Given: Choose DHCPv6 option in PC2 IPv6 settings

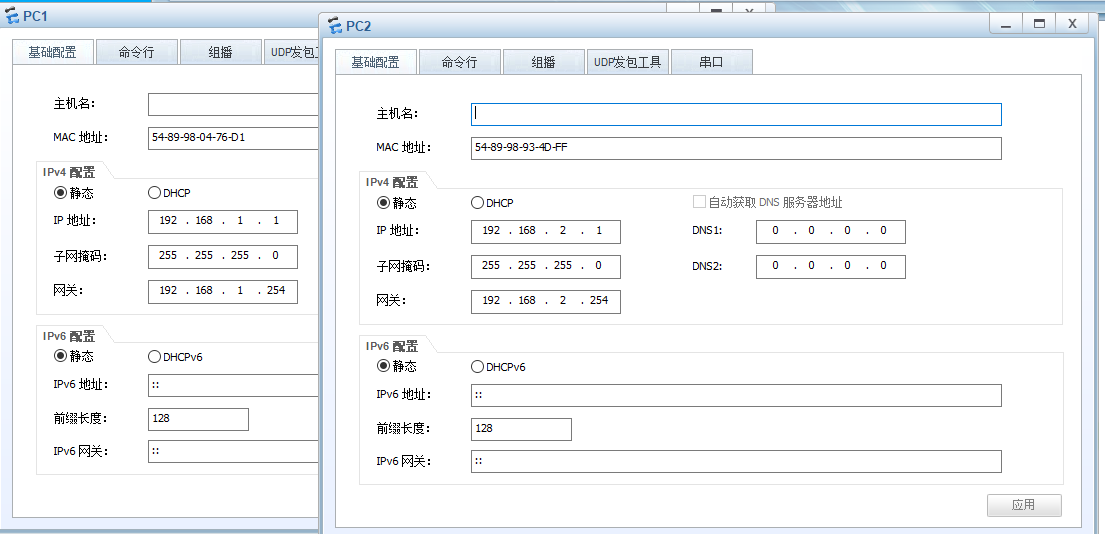Looking at the screenshot, I should 478,367.
